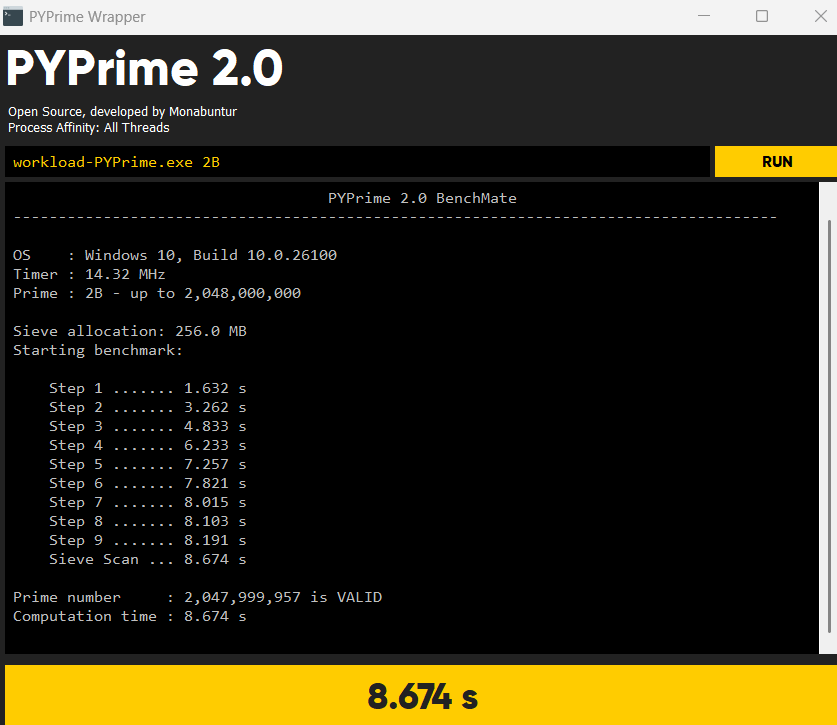Click the 'PYPrime Wrapper' window title text

tap(87, 17)
